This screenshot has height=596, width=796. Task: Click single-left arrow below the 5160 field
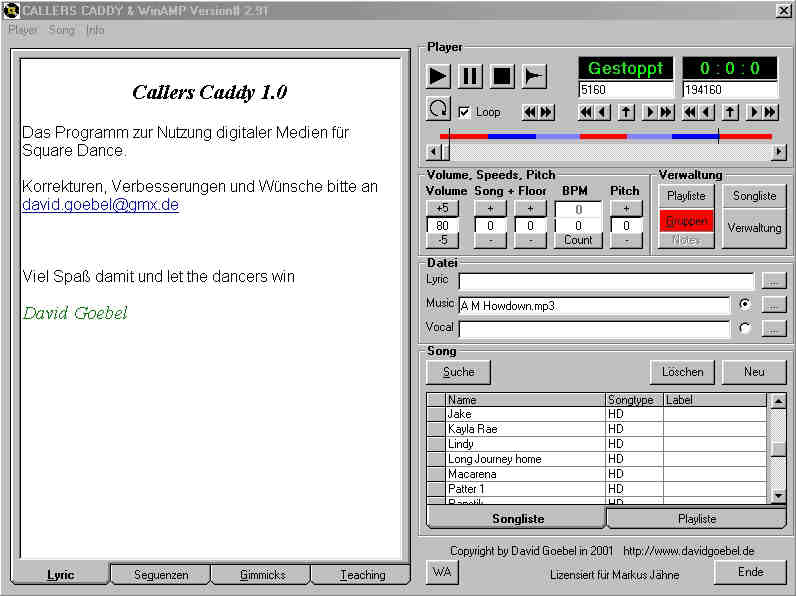tap(603, 112)
